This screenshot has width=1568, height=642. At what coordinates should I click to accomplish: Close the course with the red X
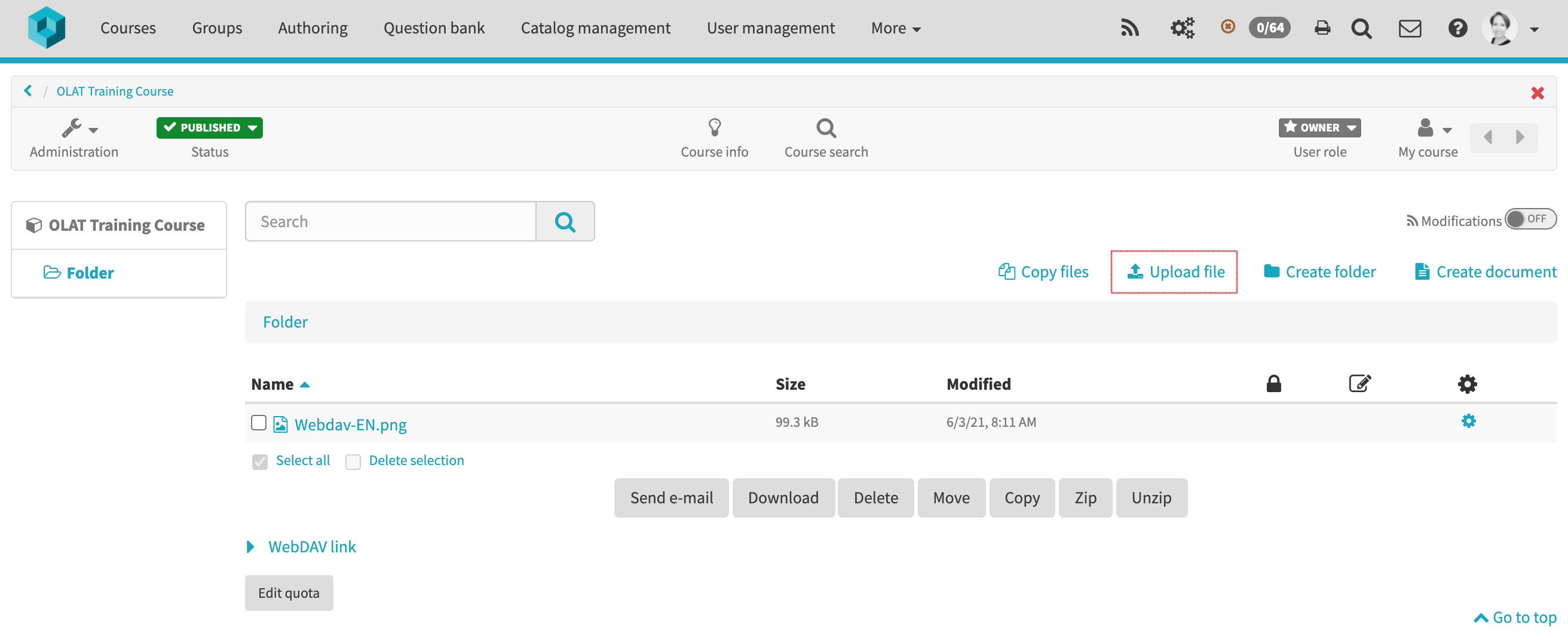pos(1538,93)
